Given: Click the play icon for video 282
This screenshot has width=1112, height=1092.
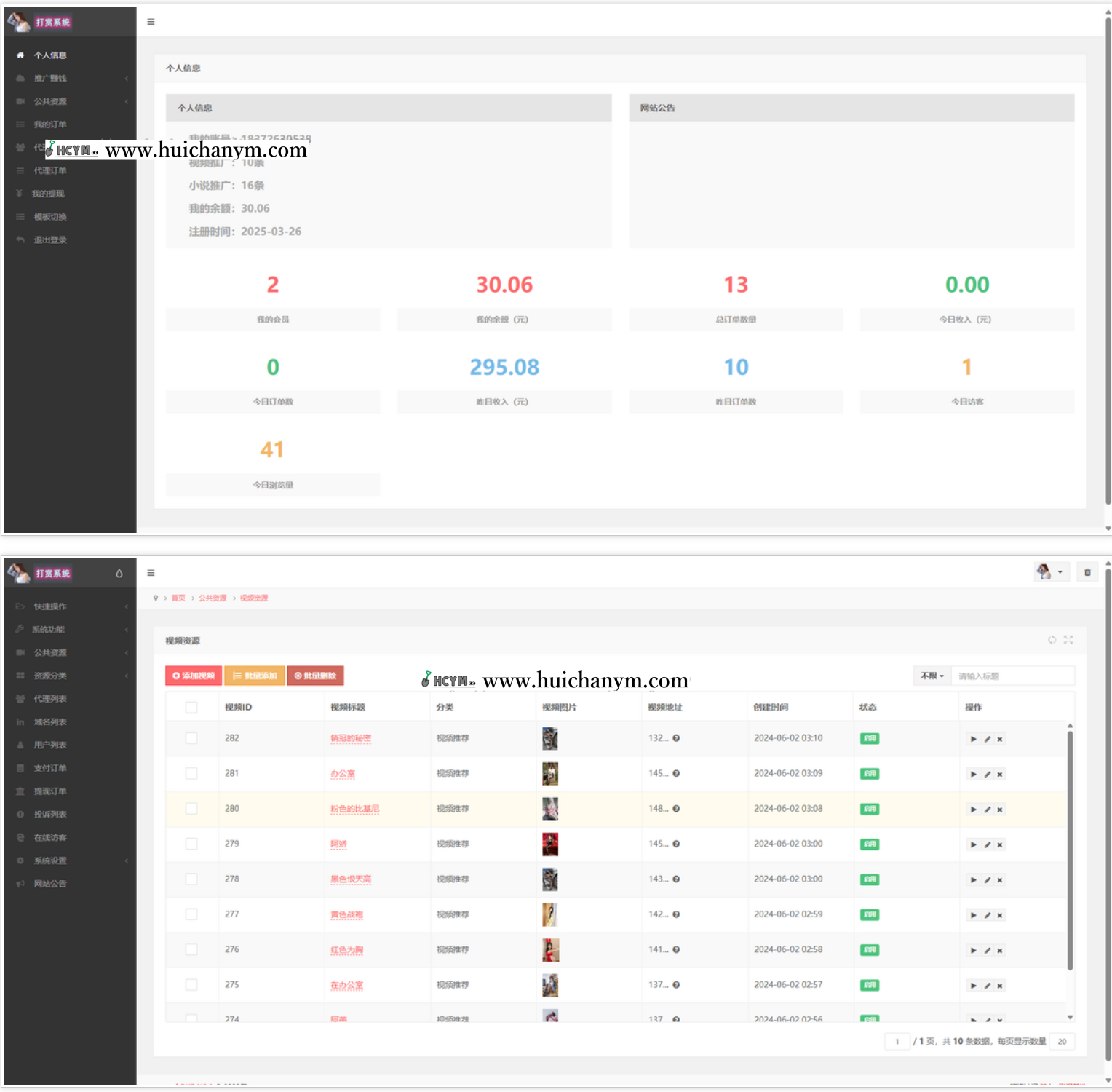Looking at the screenshot, I should tap(973, 739).
